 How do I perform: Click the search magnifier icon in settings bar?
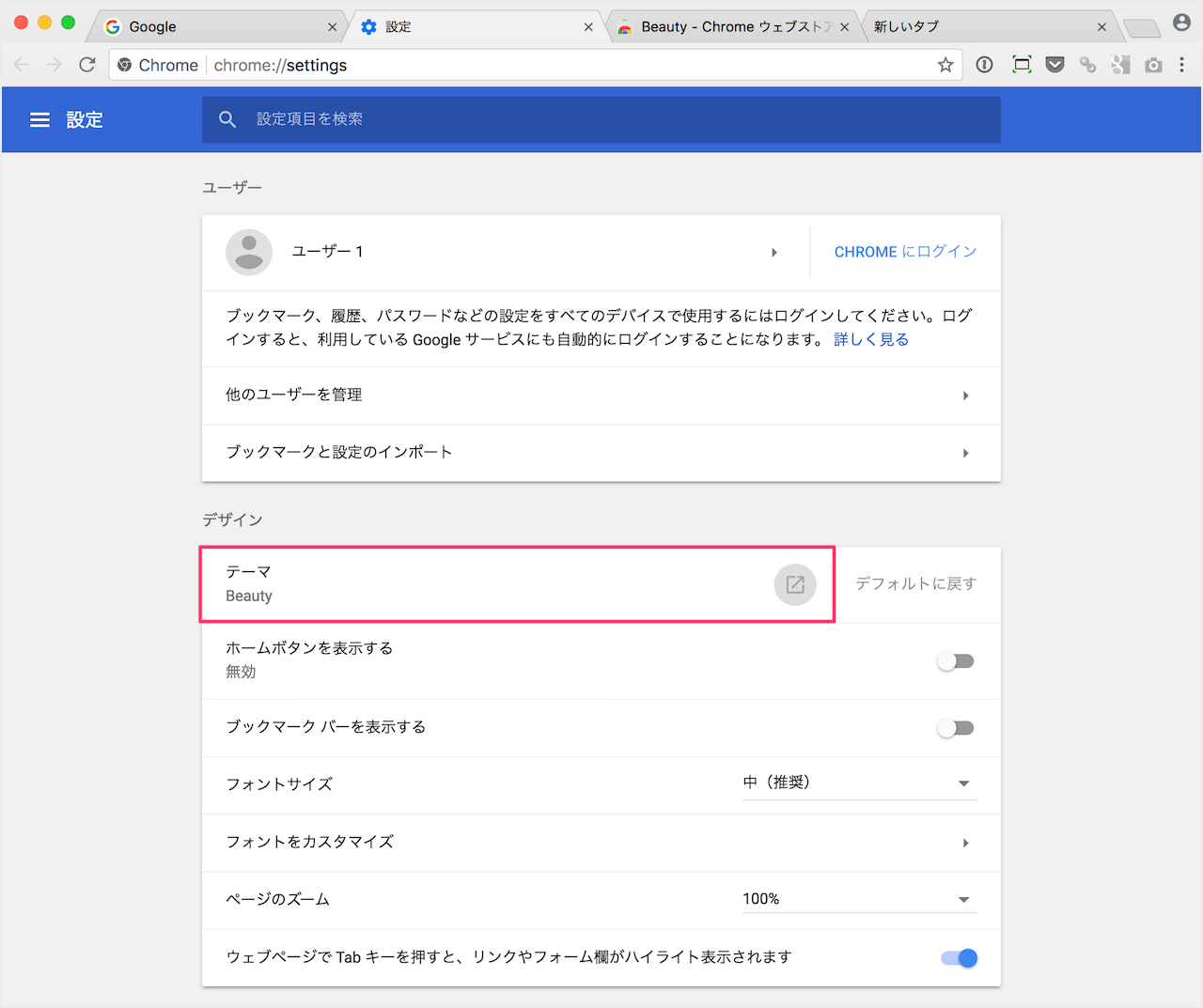[x=227, y=119]
